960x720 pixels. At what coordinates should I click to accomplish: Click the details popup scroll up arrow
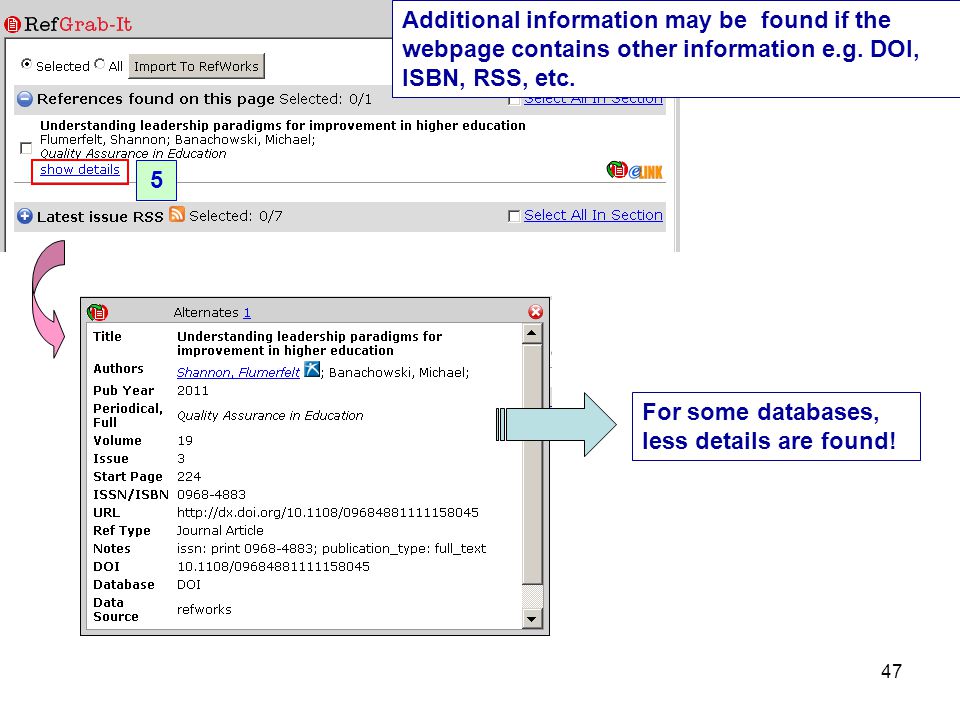point(531,334)
